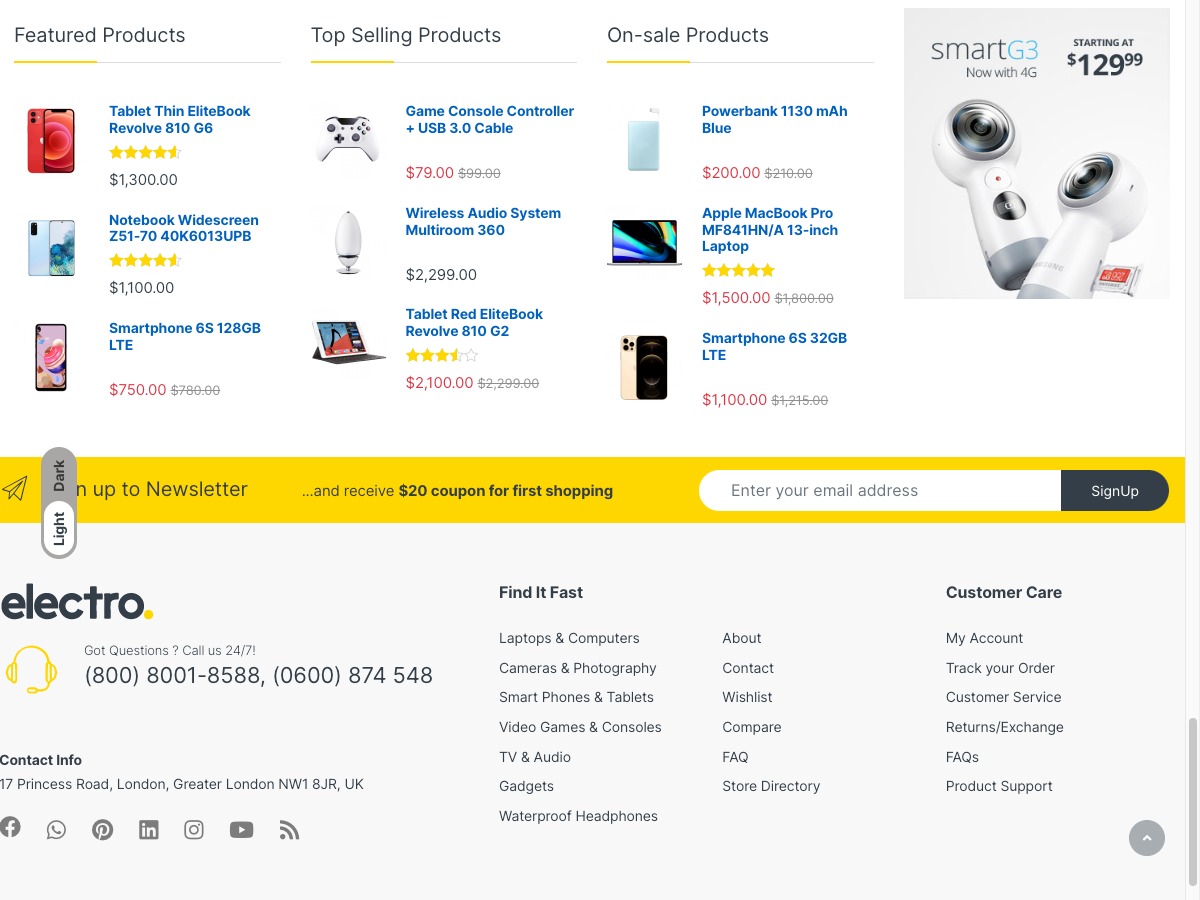Go to Track your Order

(1000, 668)
